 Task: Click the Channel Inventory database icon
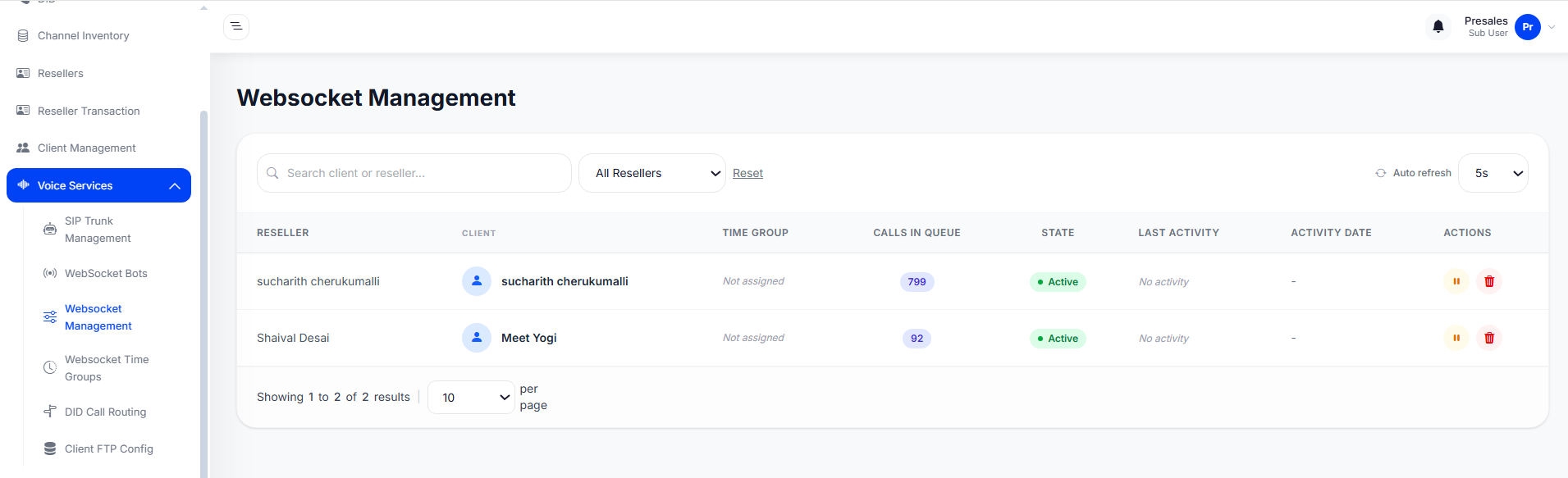click(x=23, y=36)
